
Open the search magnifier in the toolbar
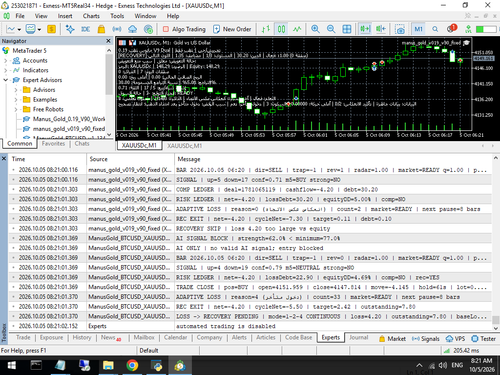click(435, 29)
